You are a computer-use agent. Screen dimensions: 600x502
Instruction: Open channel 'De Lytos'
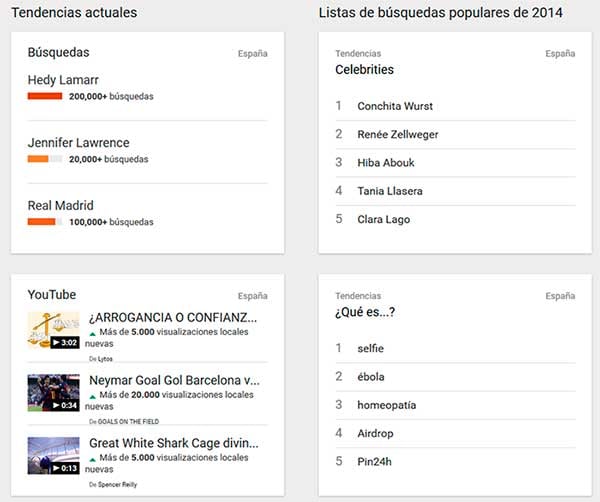tap(101, 359)
